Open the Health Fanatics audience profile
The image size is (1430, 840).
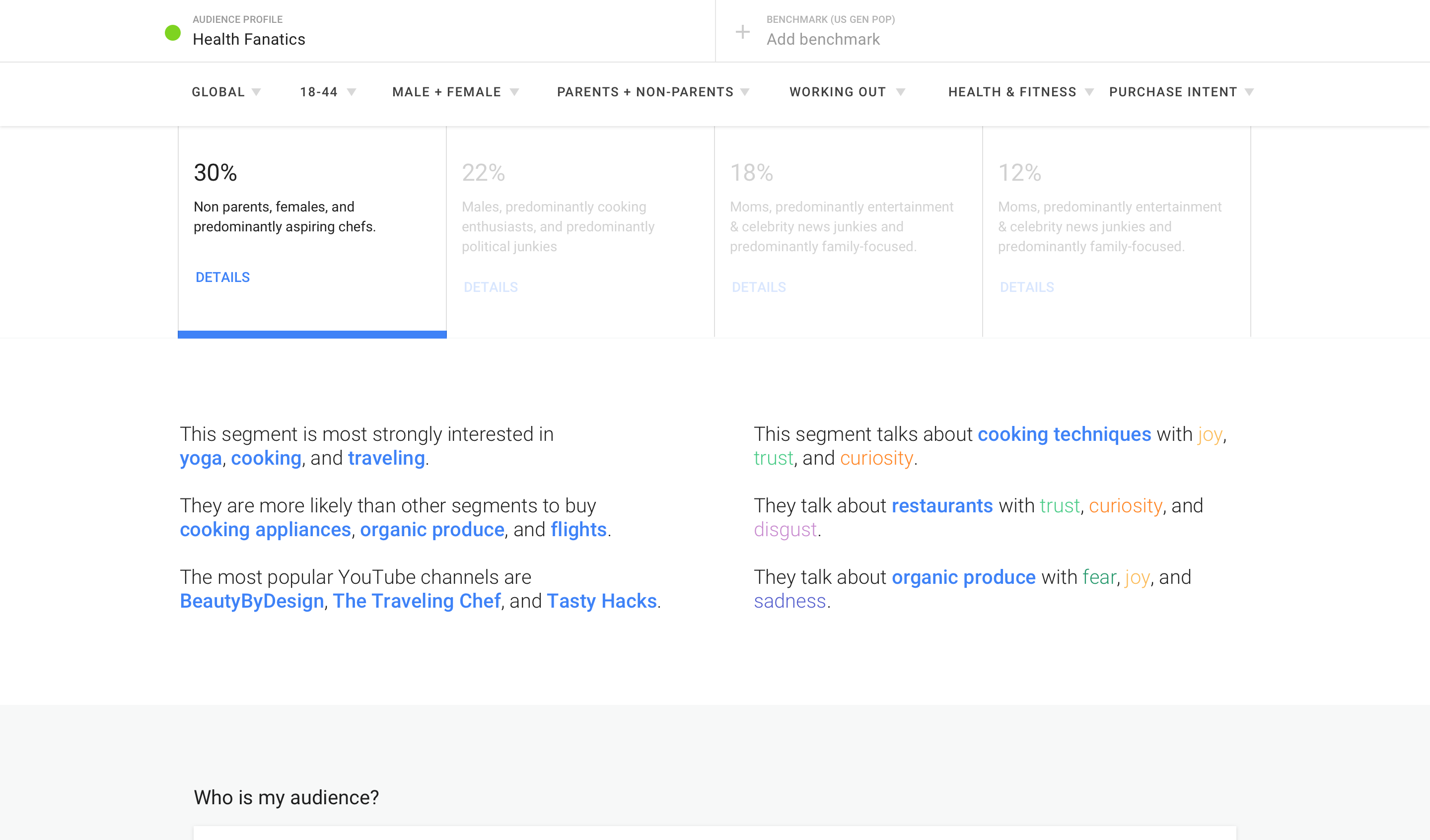tap(249, 39)
